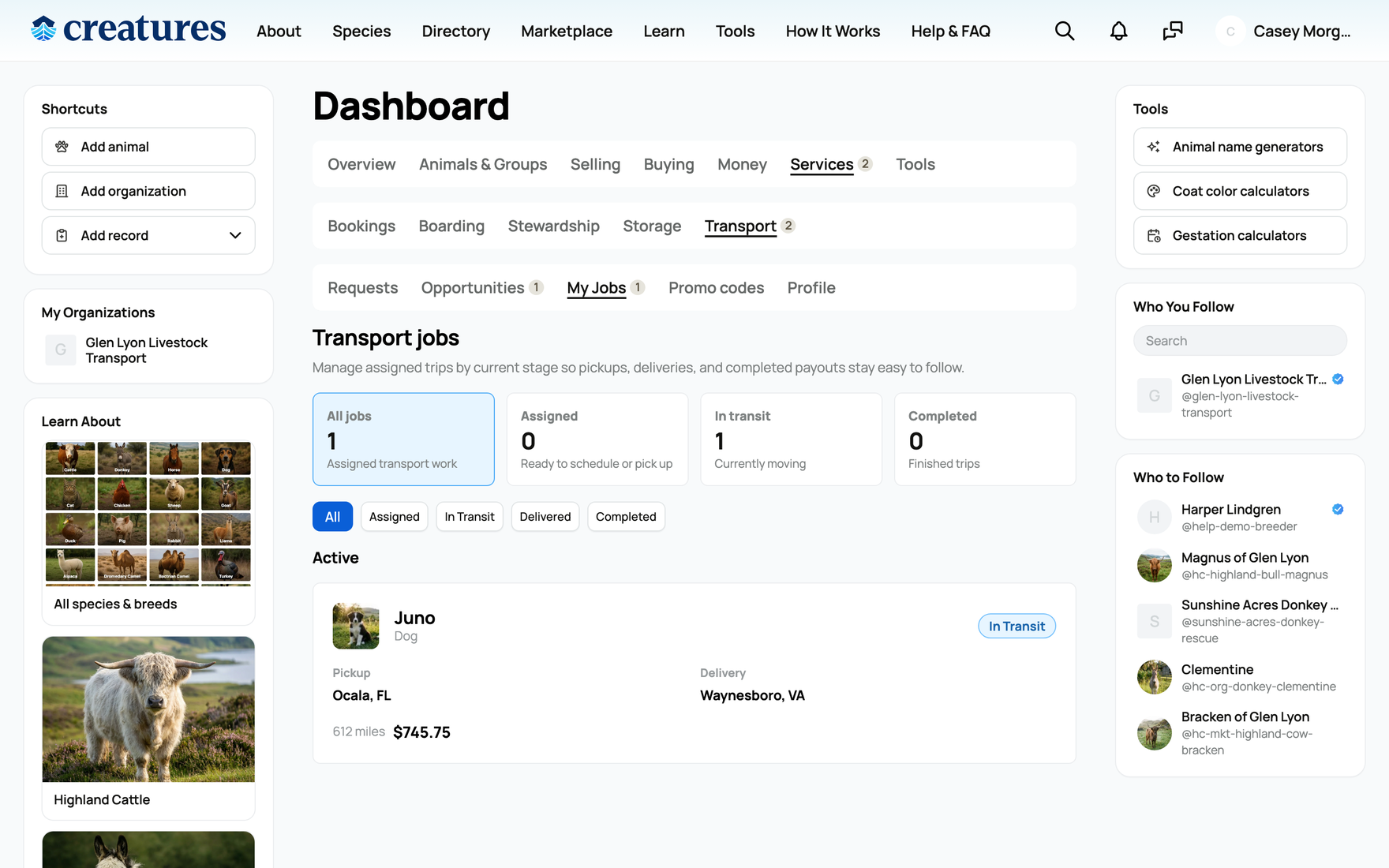Open the transport Profile tab

[x=811, y=288]
